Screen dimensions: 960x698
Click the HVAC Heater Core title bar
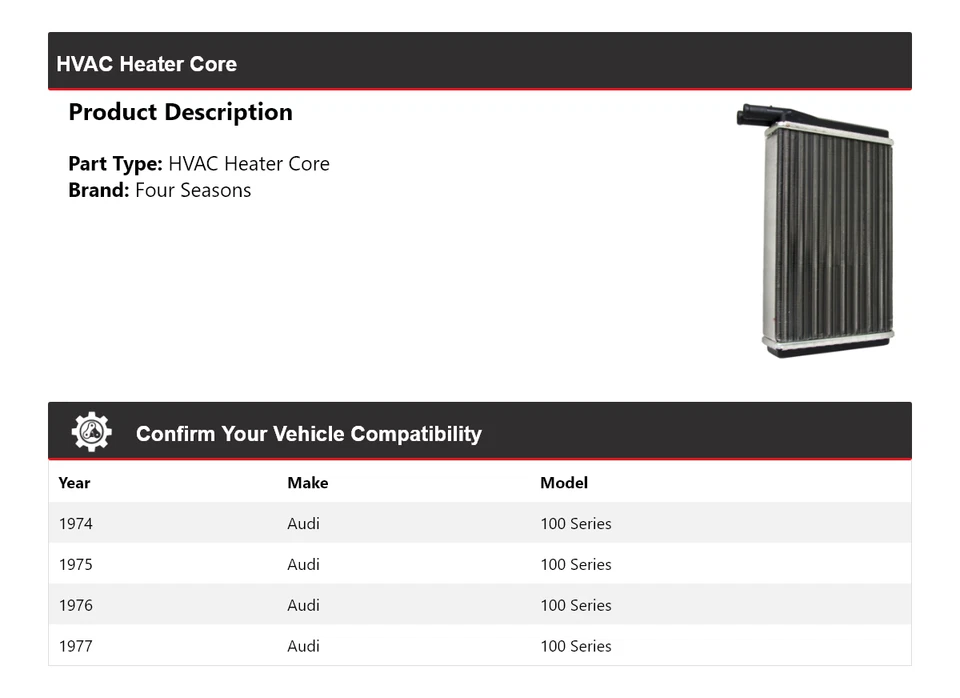(x=147, y=64)
